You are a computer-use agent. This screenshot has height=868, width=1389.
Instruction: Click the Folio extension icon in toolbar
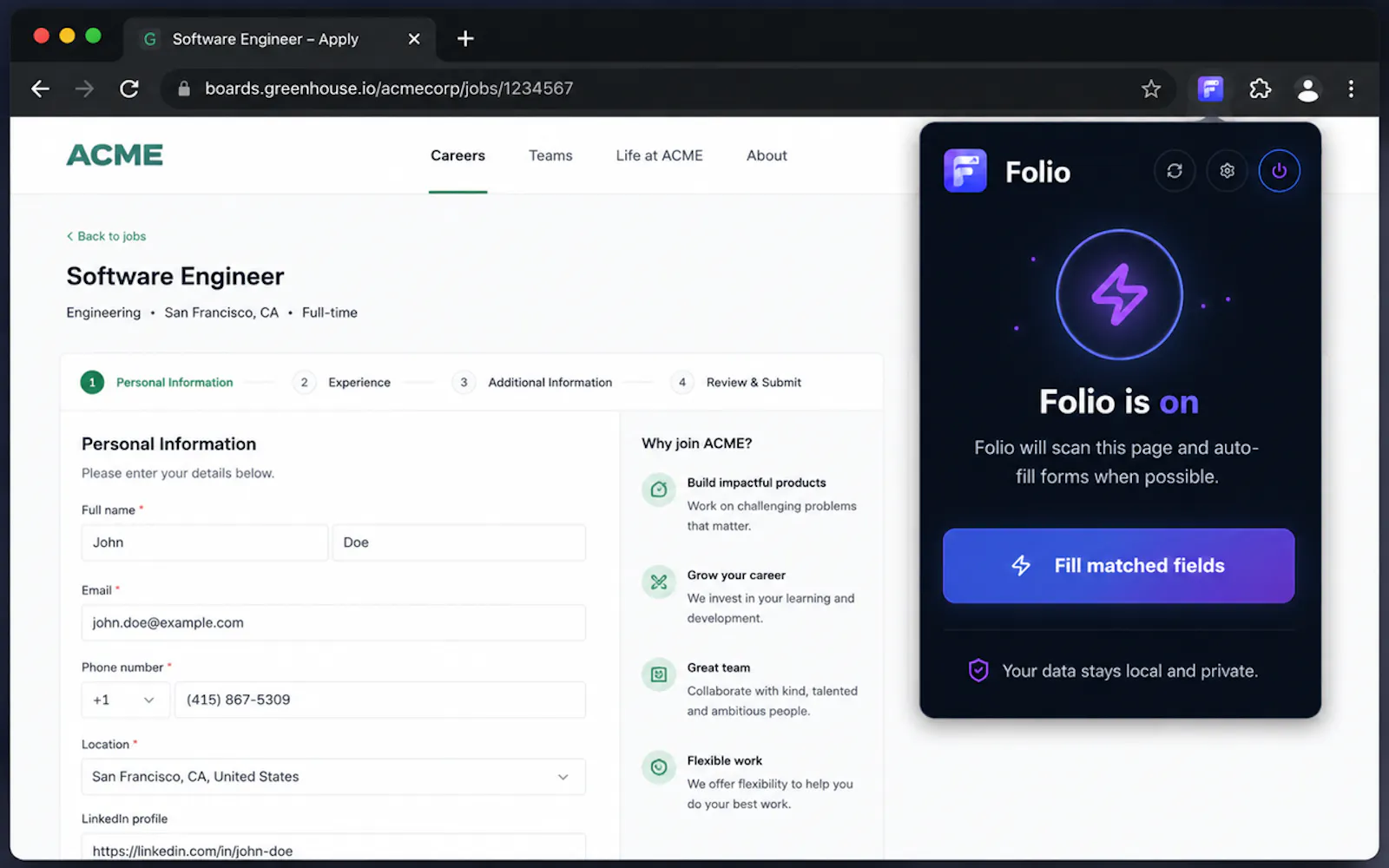tap(1210, 89)
